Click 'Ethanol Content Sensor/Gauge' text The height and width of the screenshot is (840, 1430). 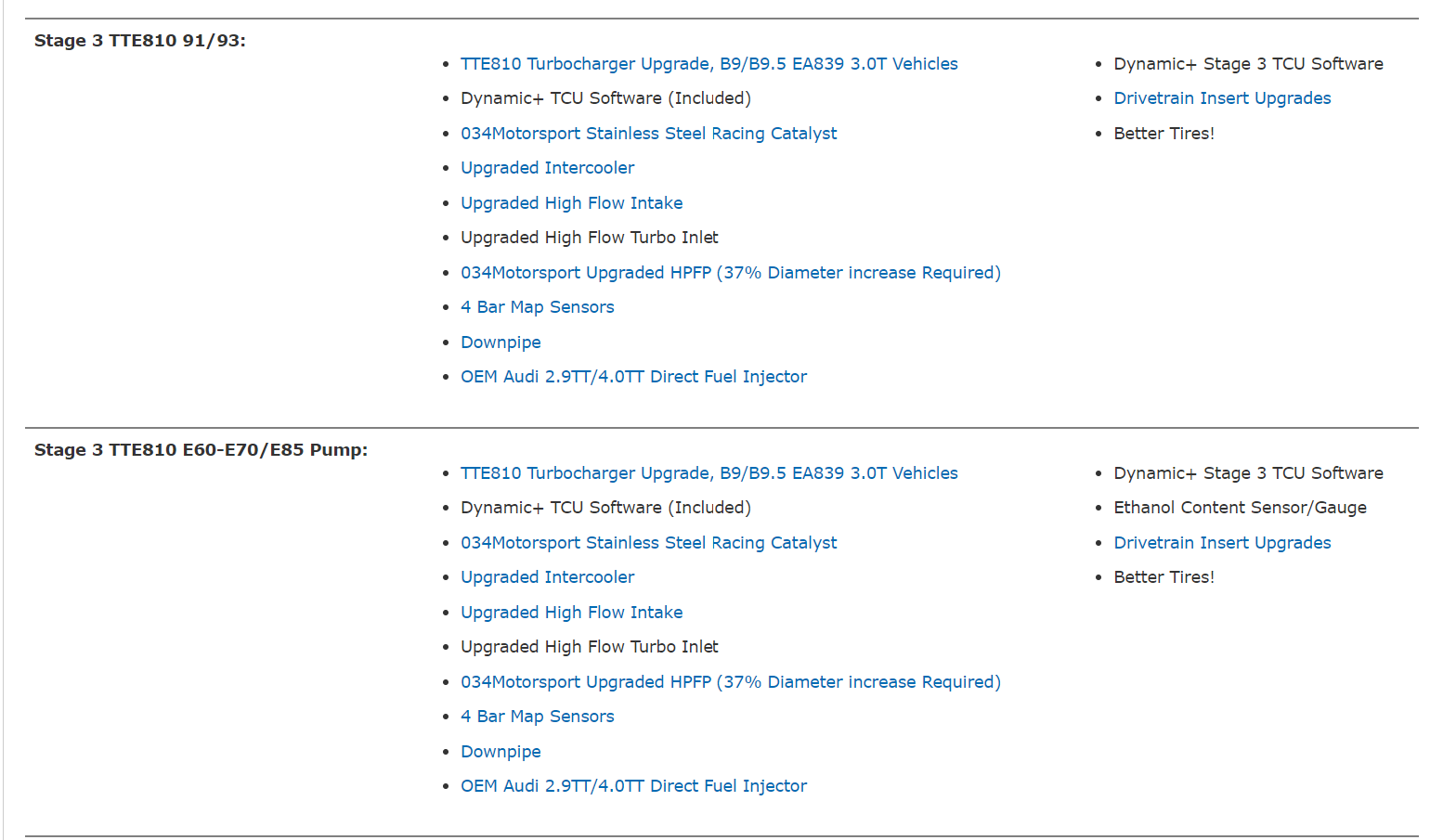pyautogui.click(x=1240, y=508)
